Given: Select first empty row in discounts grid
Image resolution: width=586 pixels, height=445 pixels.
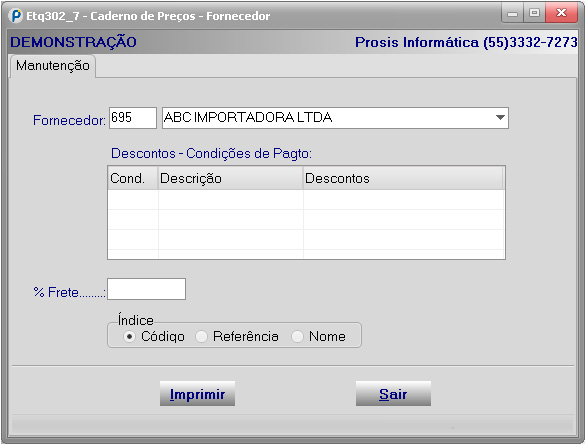Looking at the screenshot, I should 306,200.
